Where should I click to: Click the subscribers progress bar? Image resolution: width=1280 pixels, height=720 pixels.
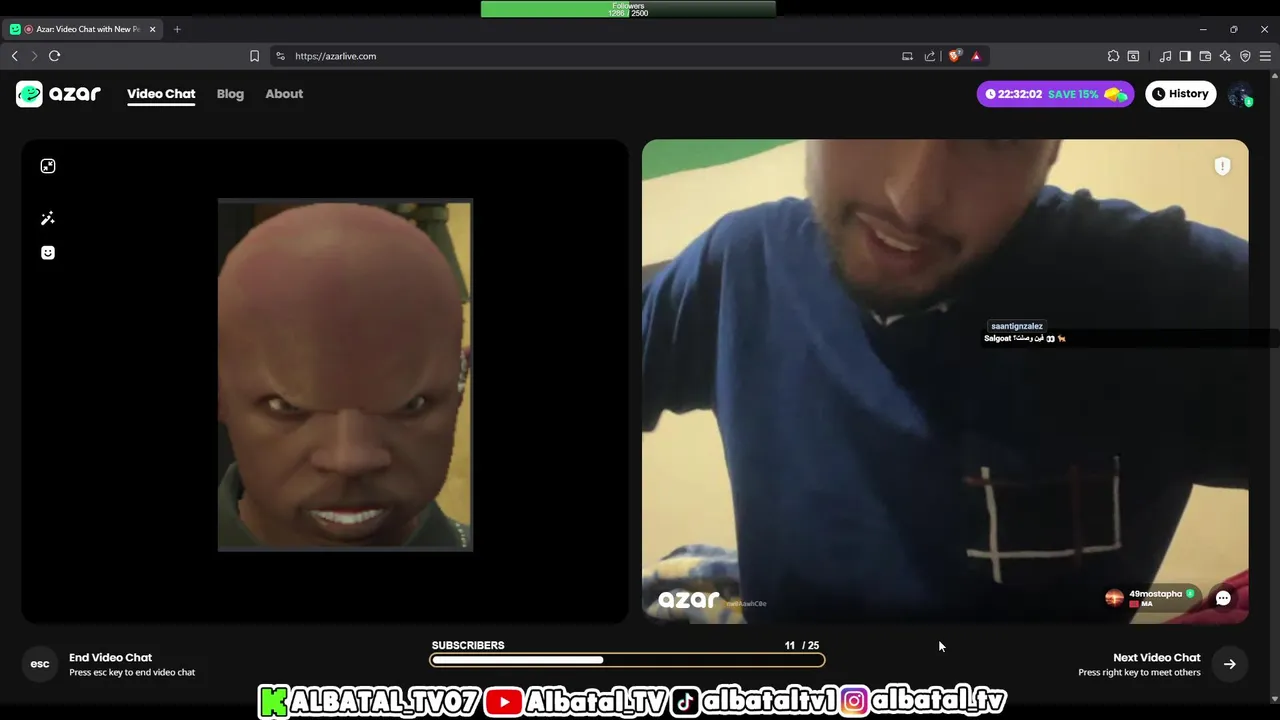(x=627, y=660)
